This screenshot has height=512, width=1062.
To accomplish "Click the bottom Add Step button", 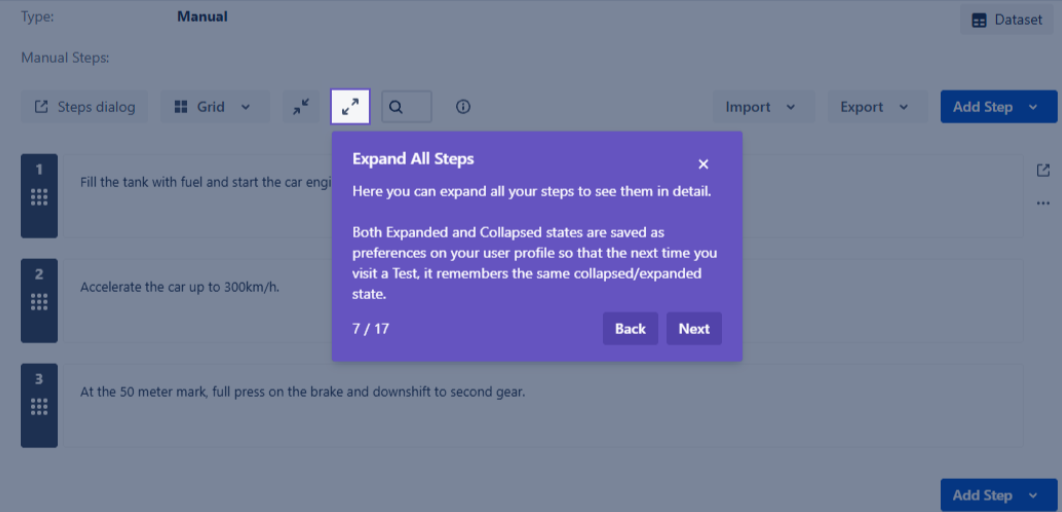I will pos(983,495).
